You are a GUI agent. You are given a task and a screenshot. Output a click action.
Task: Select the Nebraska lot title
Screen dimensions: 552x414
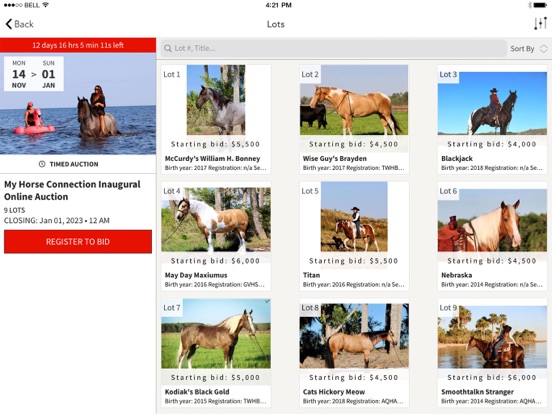pyautogui.click(x=457, y=275)
